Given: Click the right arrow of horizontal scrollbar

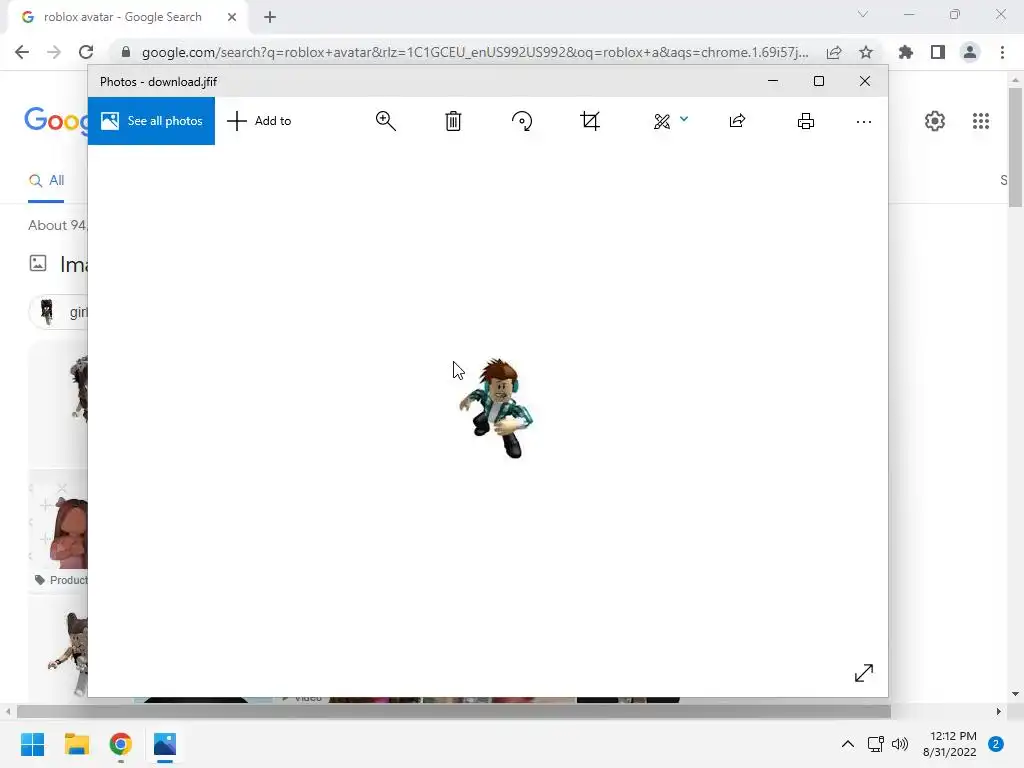Looking at the screenshot, I should point(999,711).
